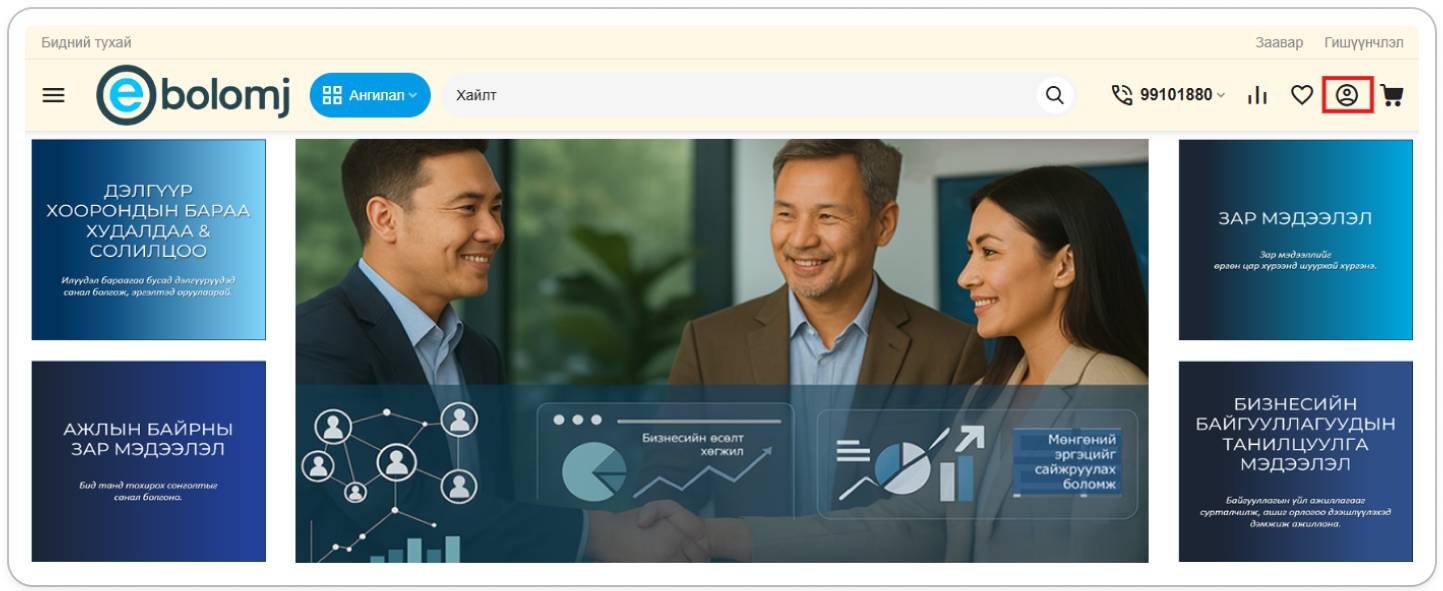
Task: Click the central business handshake hero image
Action: coord(721,350)
